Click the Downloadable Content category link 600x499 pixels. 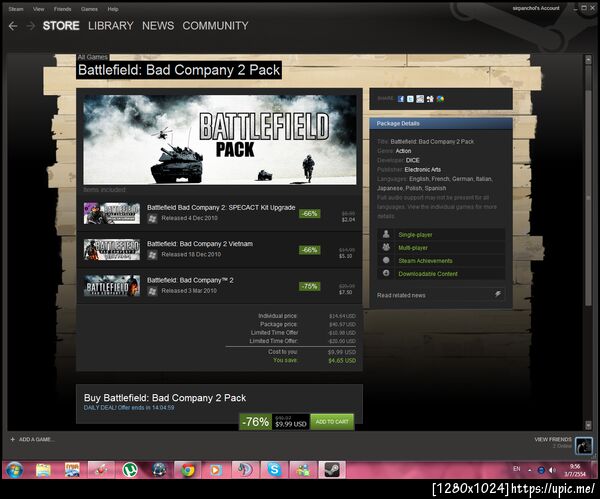coord(428,274)
